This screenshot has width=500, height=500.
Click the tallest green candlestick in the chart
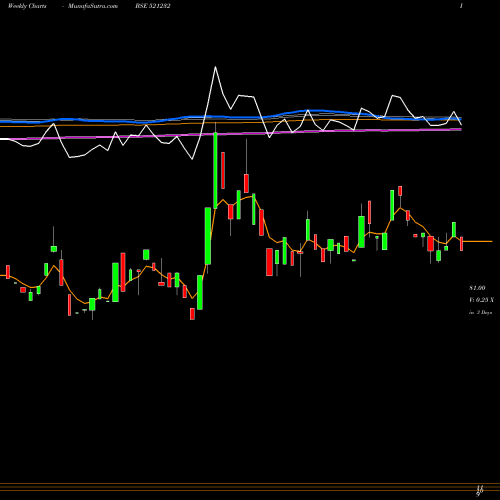point(215,170)
